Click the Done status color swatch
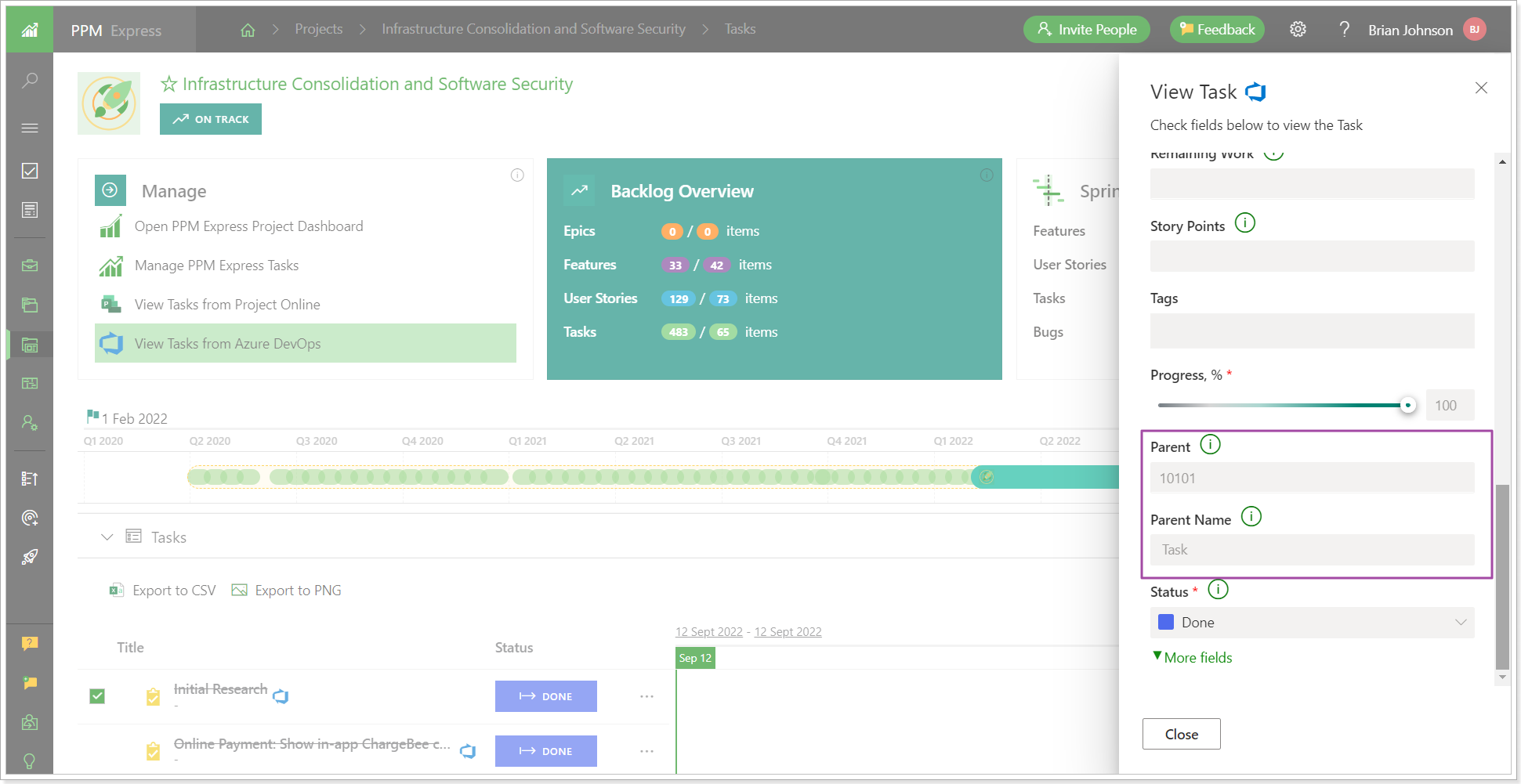The image size is (1521, 784). click(1166, 622)
